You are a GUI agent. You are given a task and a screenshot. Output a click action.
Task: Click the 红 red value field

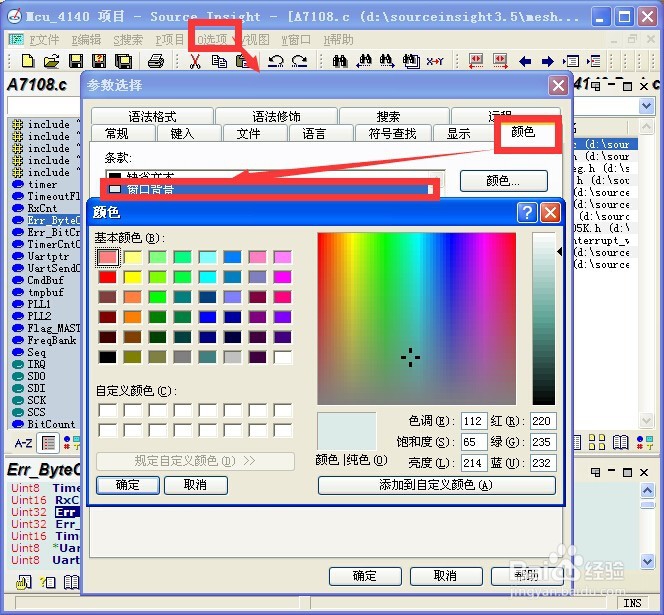543,421
